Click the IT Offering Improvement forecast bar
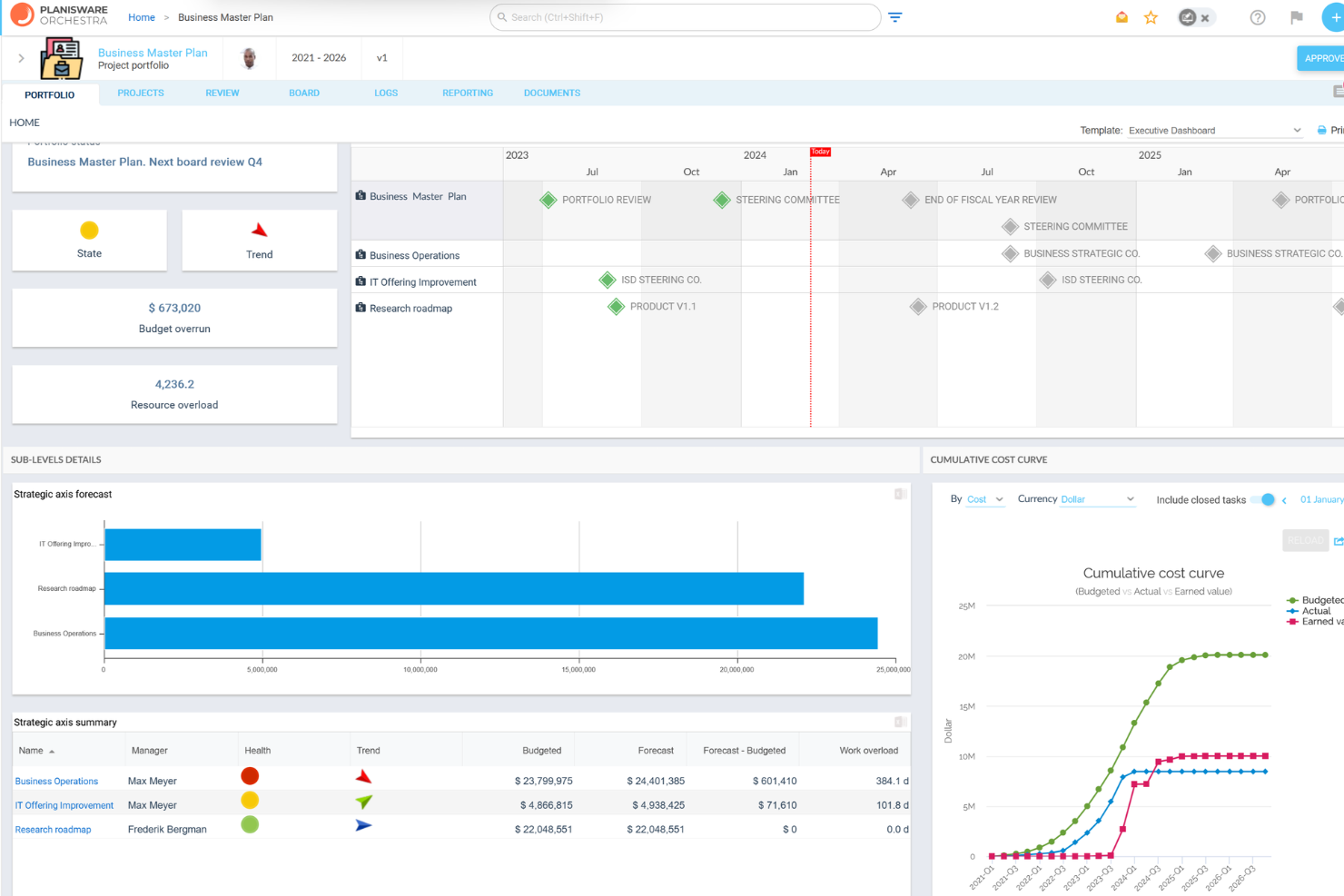 [x=183, y=545]
